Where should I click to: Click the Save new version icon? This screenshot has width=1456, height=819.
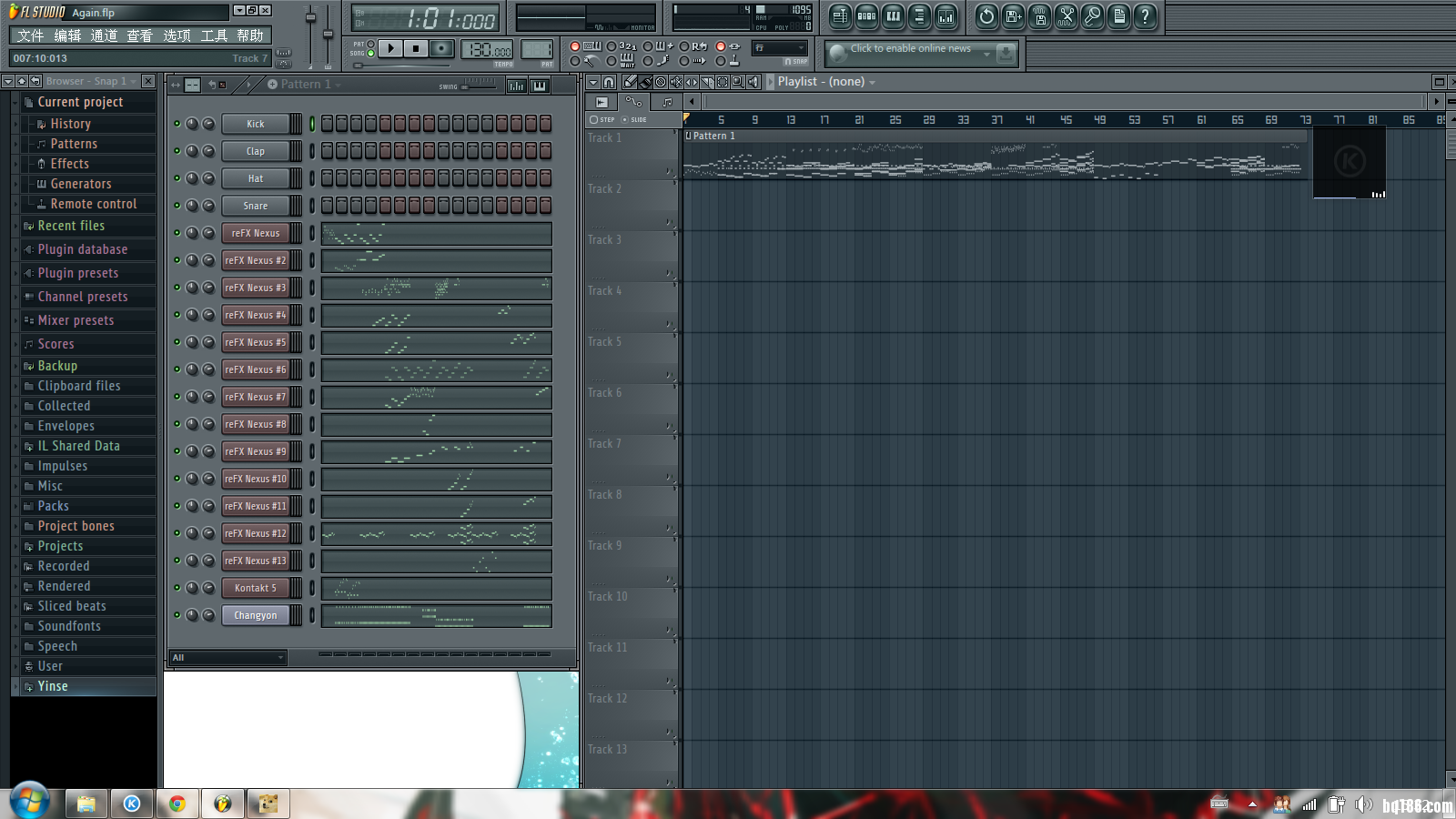[1013, 15]
